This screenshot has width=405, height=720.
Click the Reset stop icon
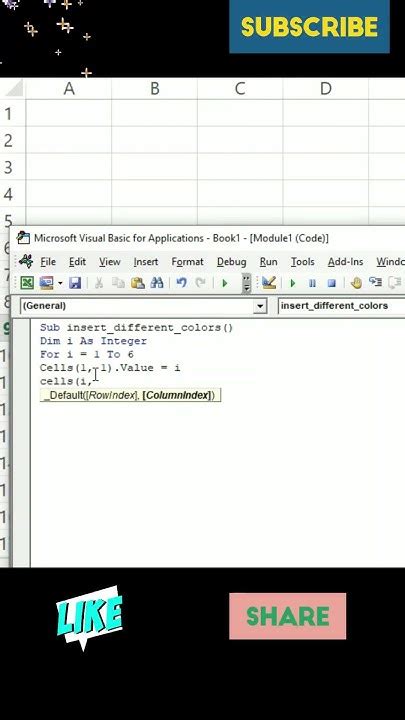[332, 283]
